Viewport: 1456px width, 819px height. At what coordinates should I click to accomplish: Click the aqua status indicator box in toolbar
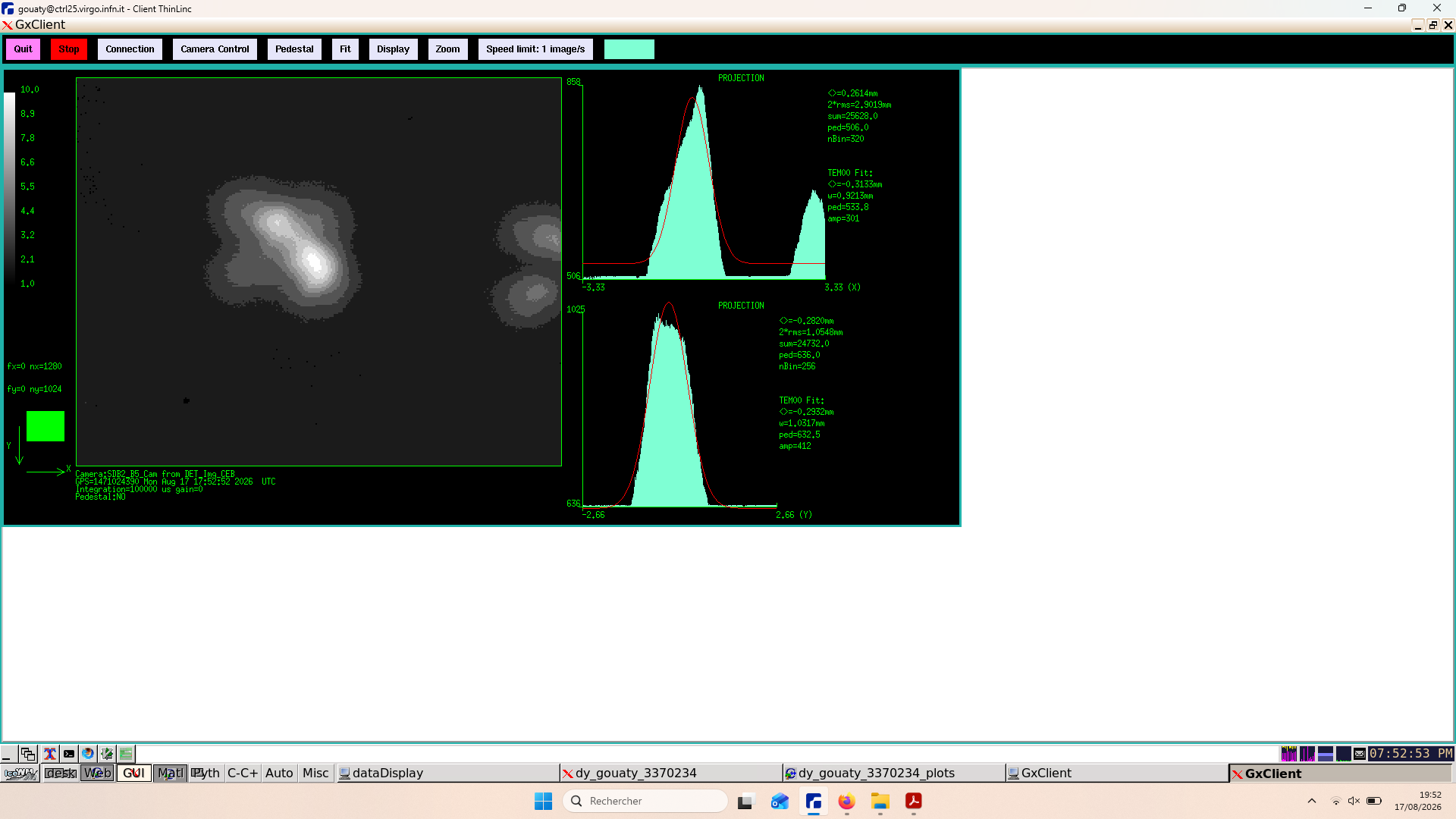629,49
